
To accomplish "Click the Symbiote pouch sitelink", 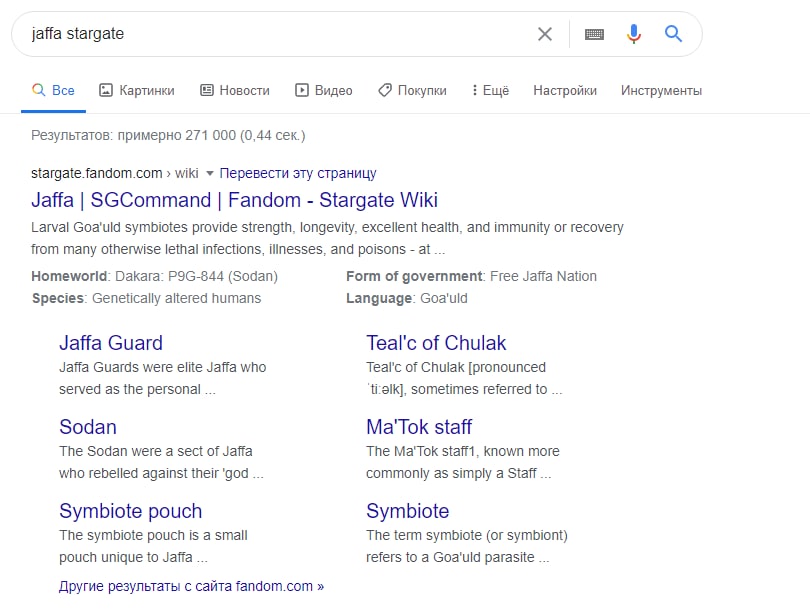I will 131,511.
